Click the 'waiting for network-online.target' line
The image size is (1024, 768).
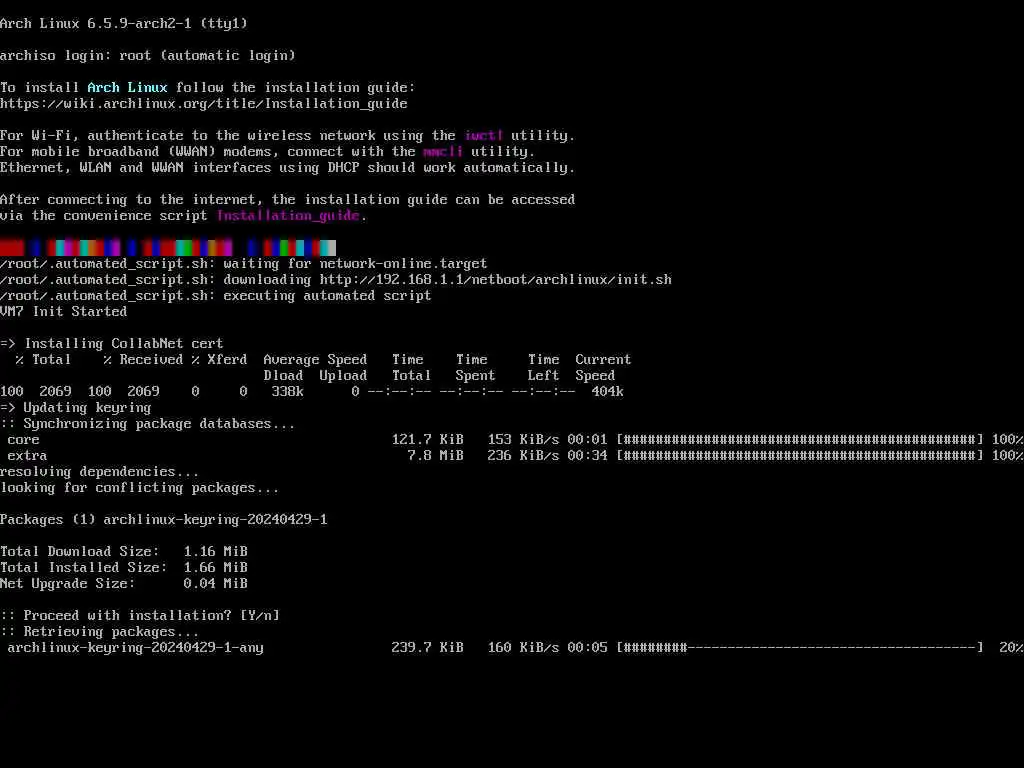tap(244, 263)
